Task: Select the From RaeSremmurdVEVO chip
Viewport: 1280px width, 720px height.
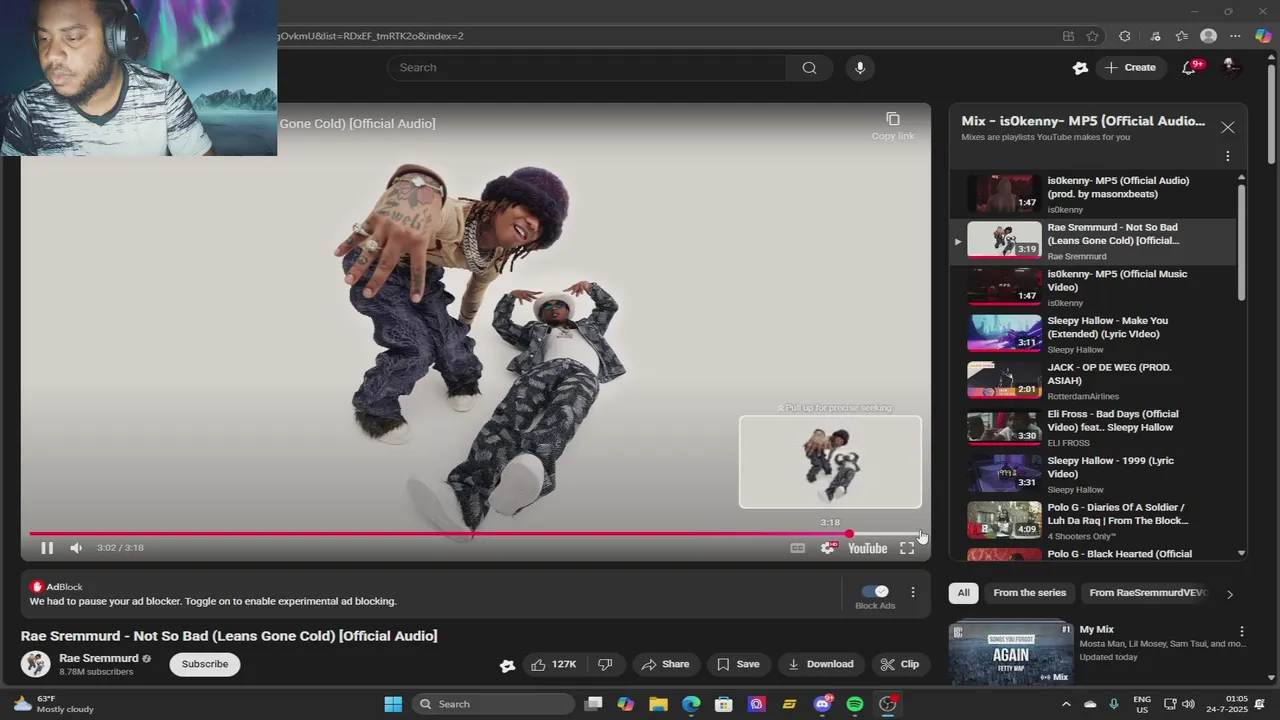Action: (1148, 593)
